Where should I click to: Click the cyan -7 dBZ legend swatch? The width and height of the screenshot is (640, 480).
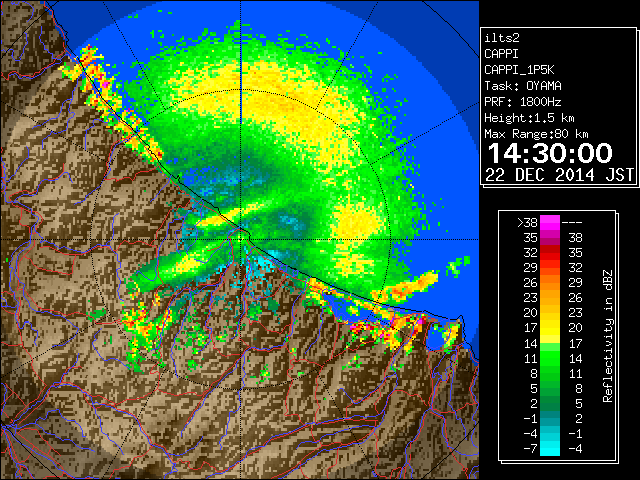pyautogui.click(x=550, y=448)
